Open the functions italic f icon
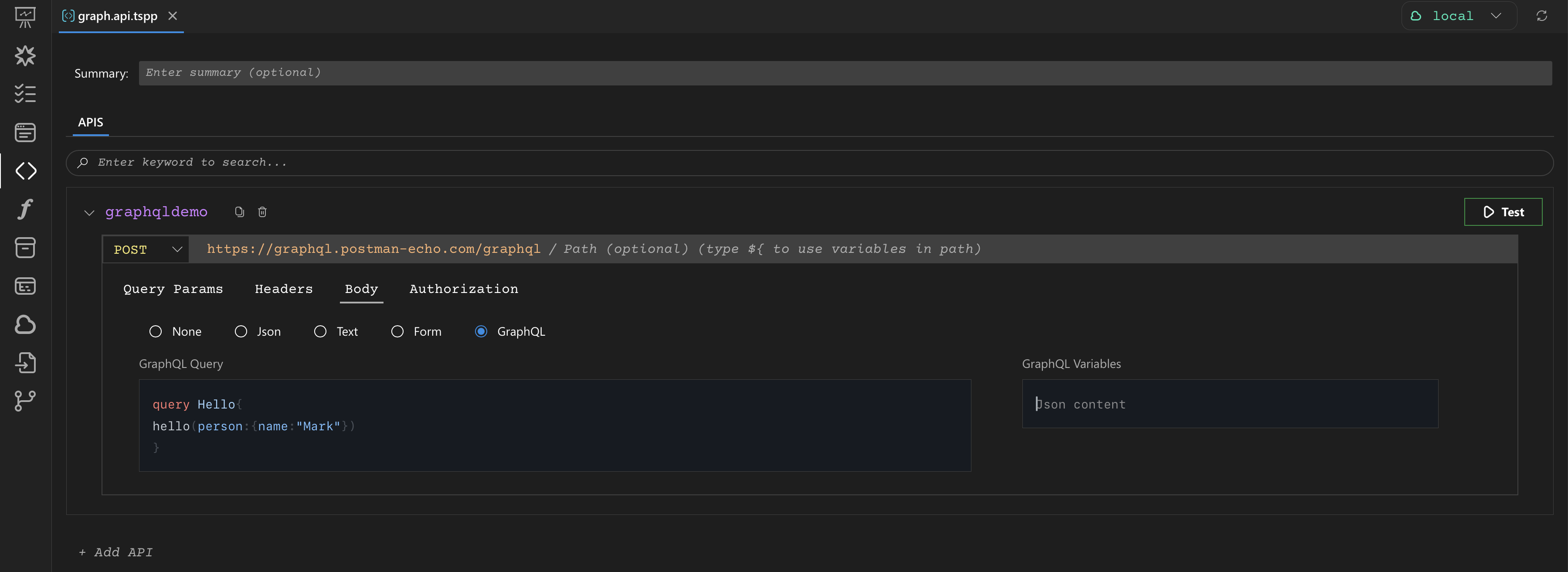This screenshot has height=572, width=1568. (25, 210)
